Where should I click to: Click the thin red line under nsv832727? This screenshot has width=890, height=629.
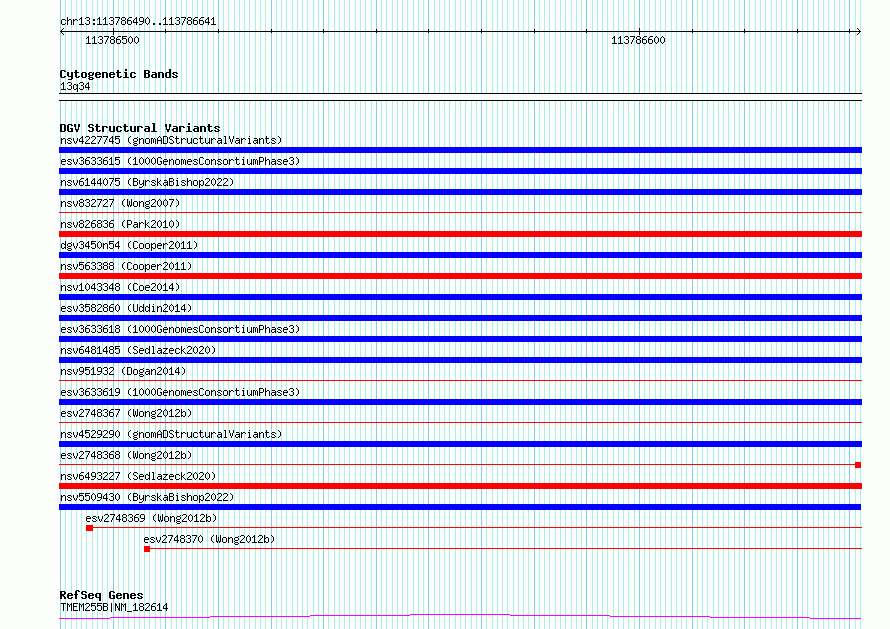pos(460,213)
